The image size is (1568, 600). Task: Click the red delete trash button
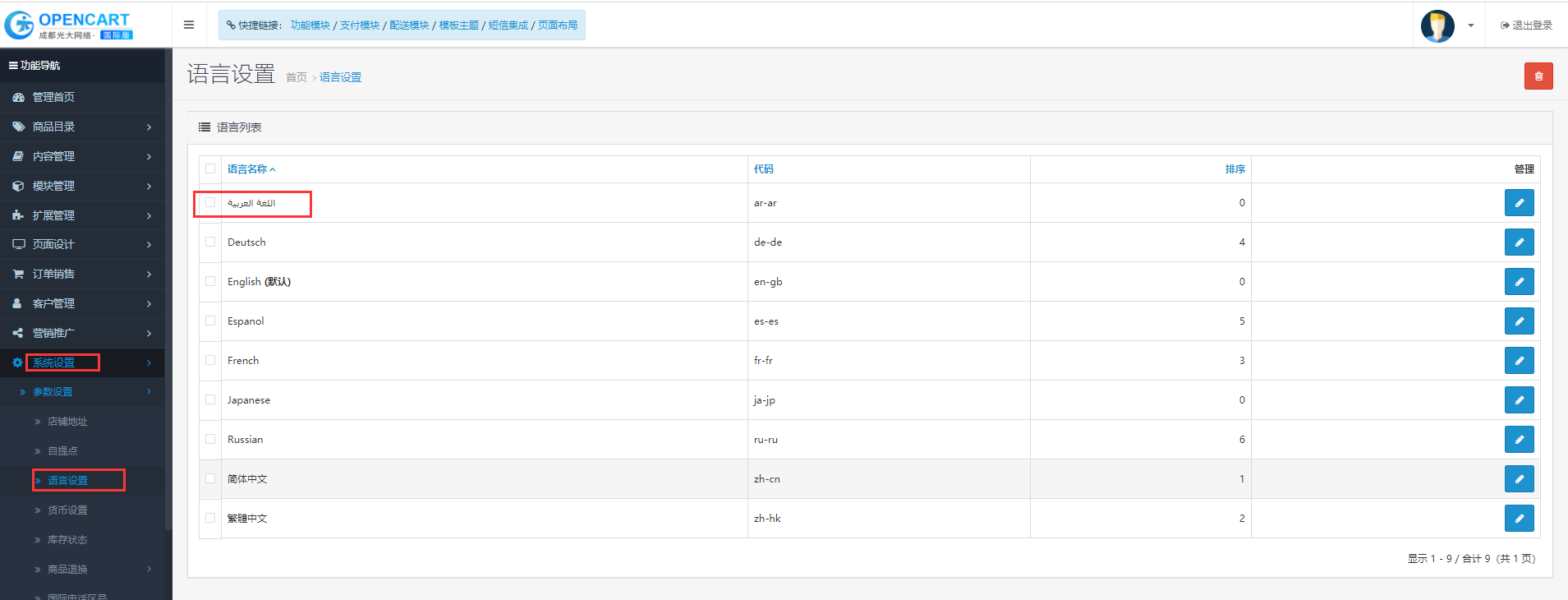tap(1538, 76)
